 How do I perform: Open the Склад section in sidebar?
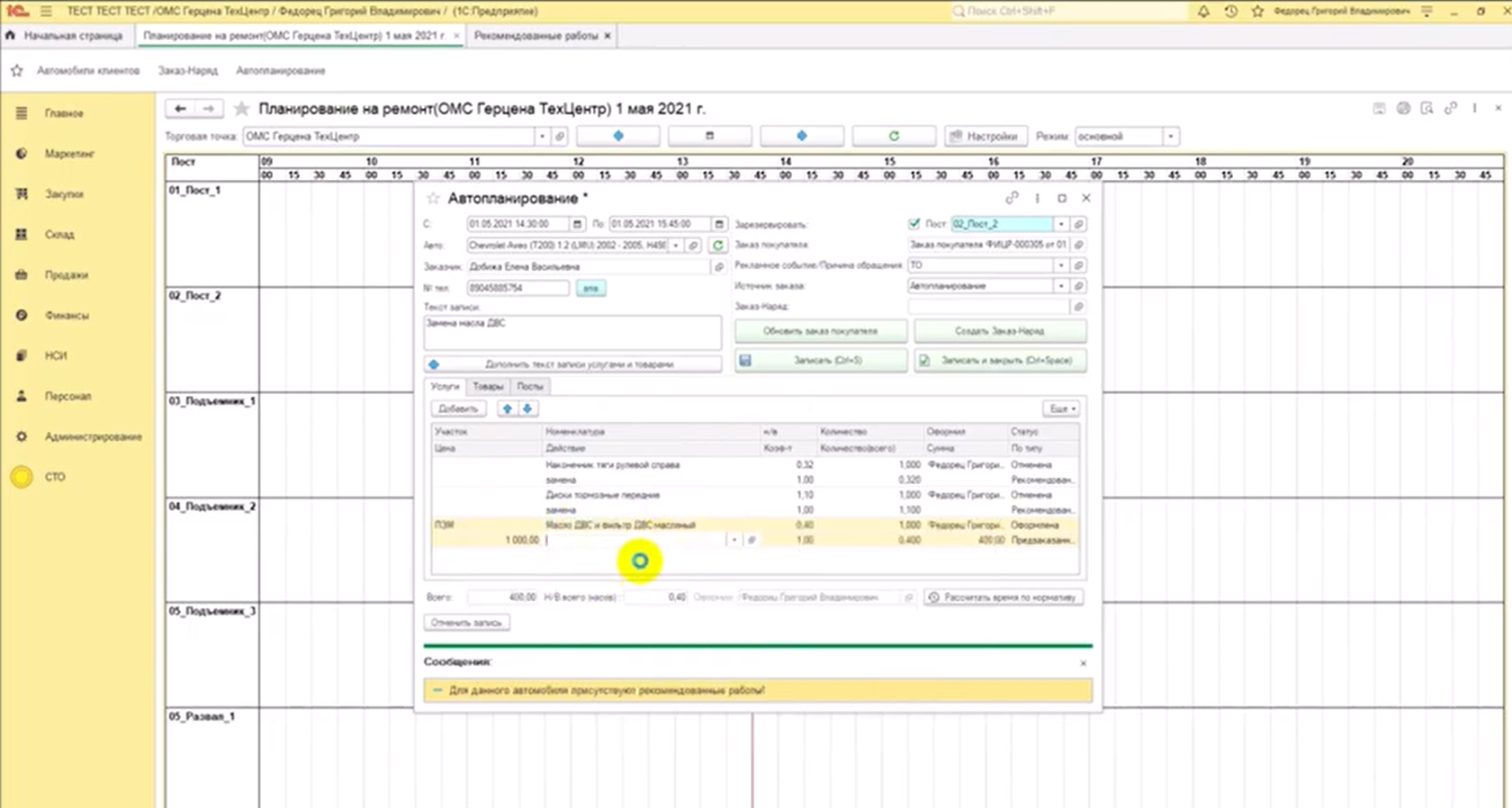(x=59, y=235)
